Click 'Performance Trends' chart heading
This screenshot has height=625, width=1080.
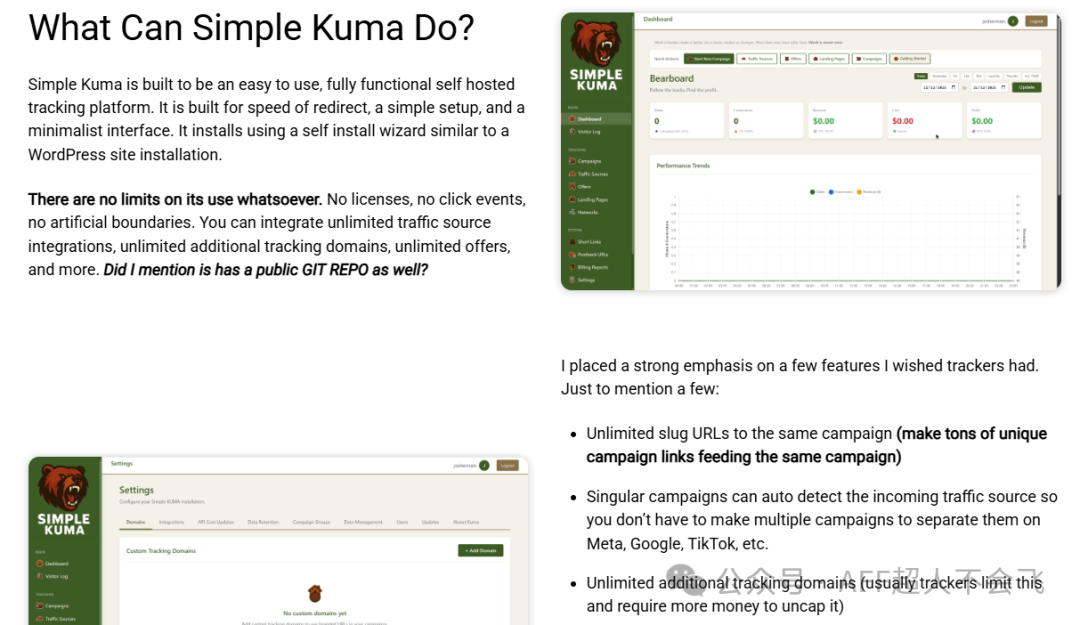click(x=683, y=166)
